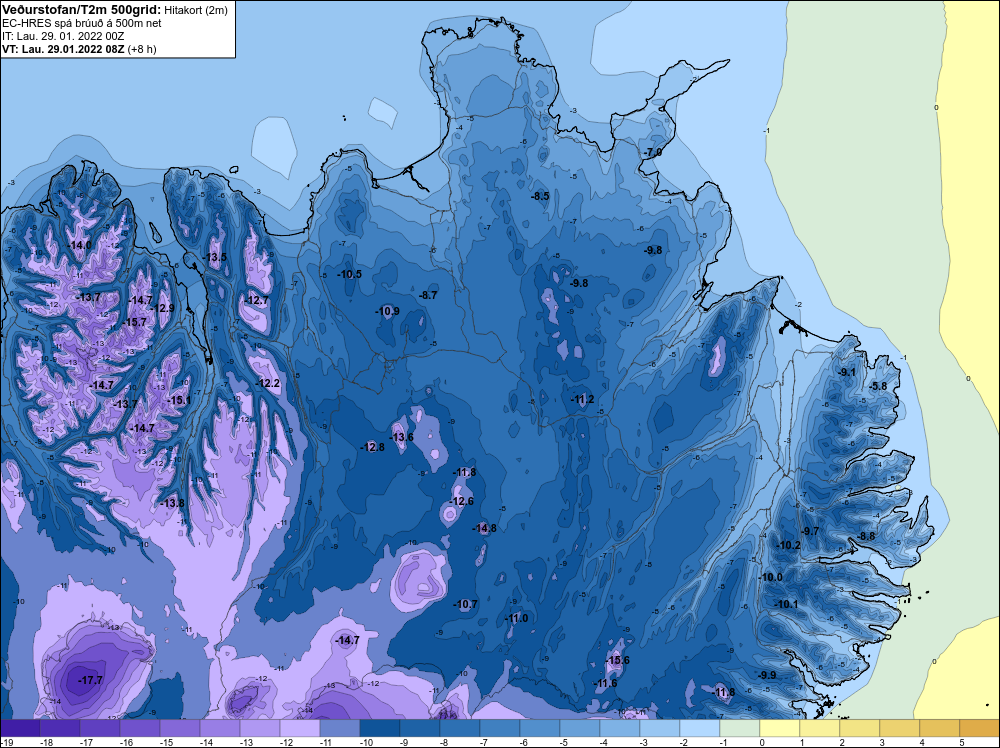Click the map title 'Veðurstofan/T2m 500grid: Hitakort (2m)'
1000x748 pixels.
(115, 10)
